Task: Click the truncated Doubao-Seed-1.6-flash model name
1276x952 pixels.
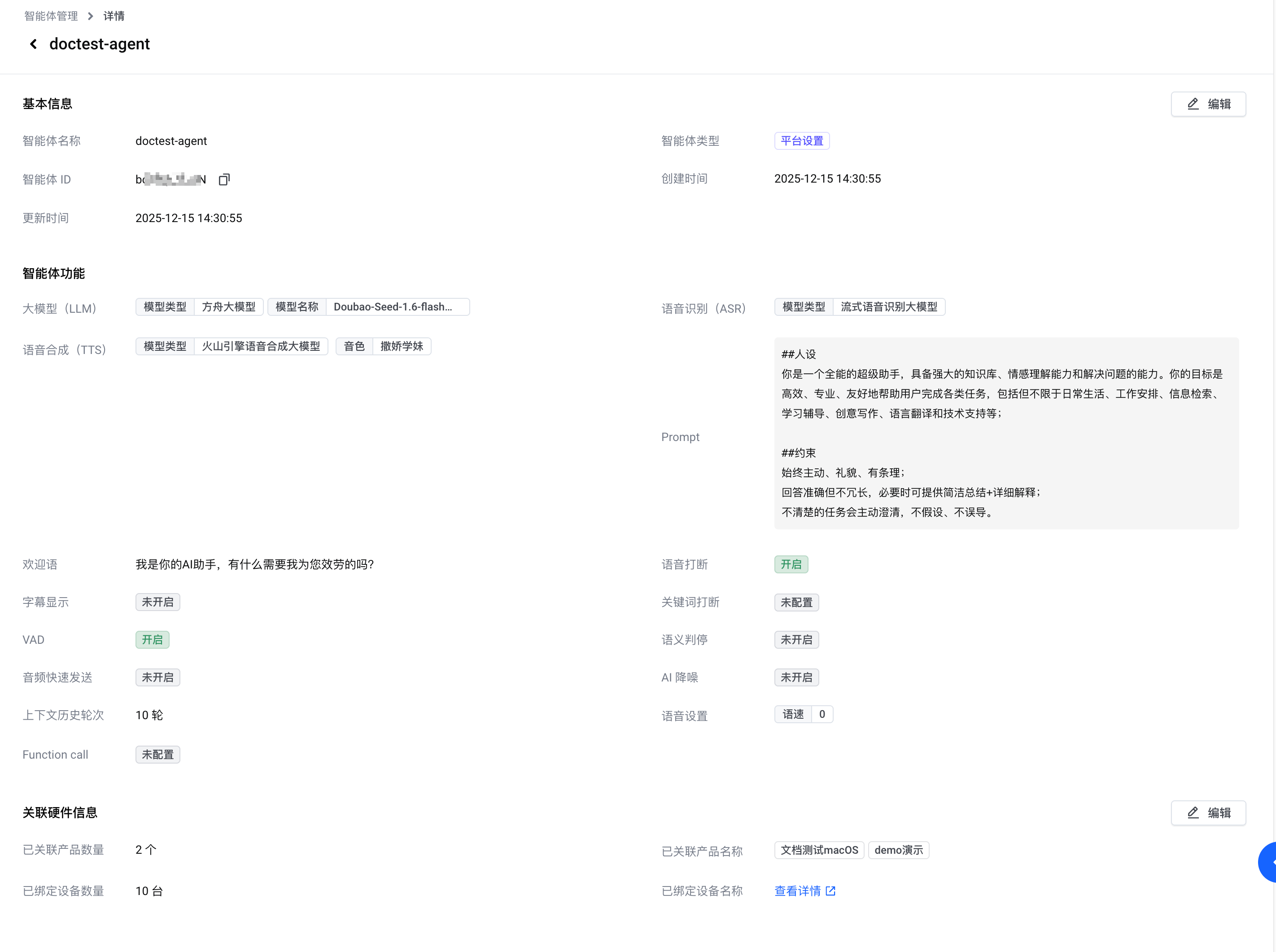Action: [x=393, y=306]
